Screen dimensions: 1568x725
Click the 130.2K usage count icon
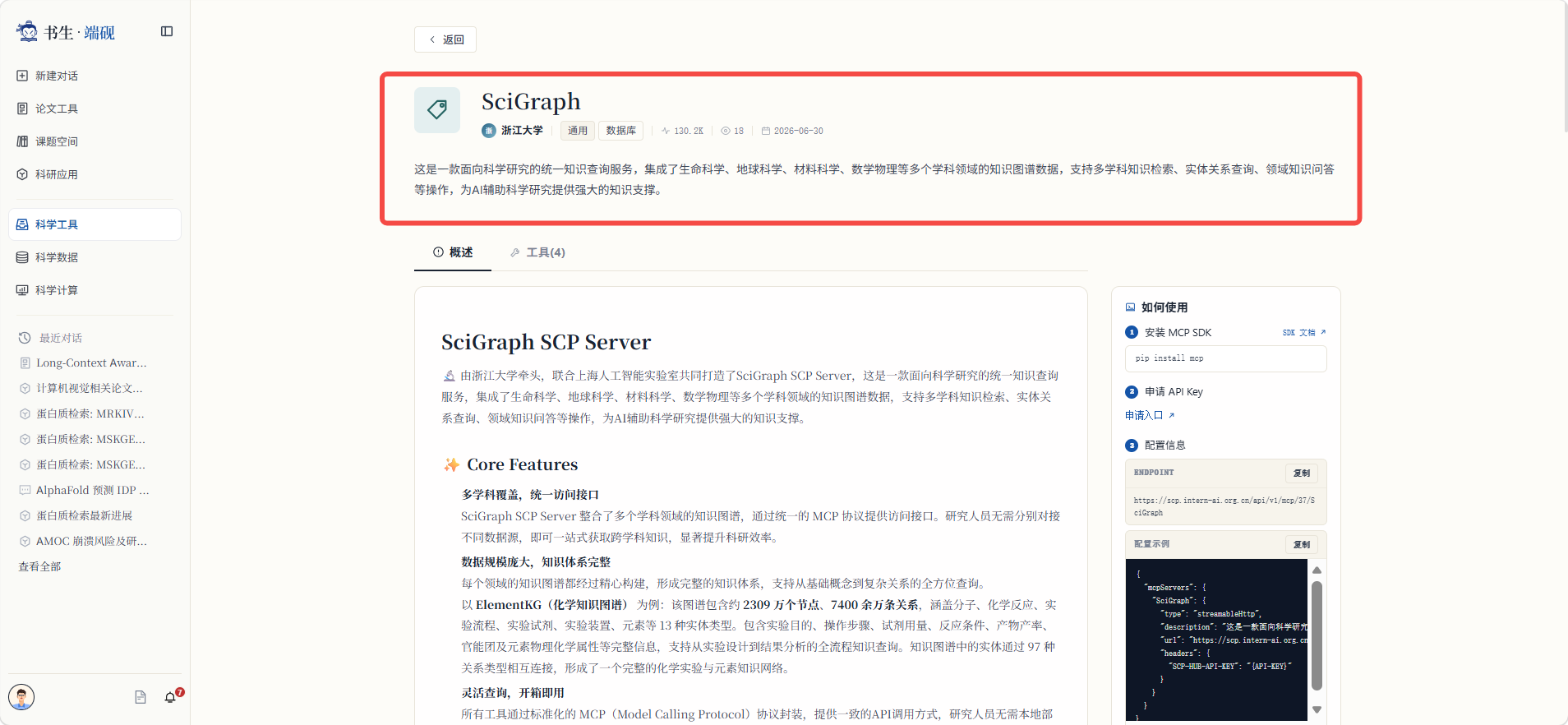[x=666, y=131]
